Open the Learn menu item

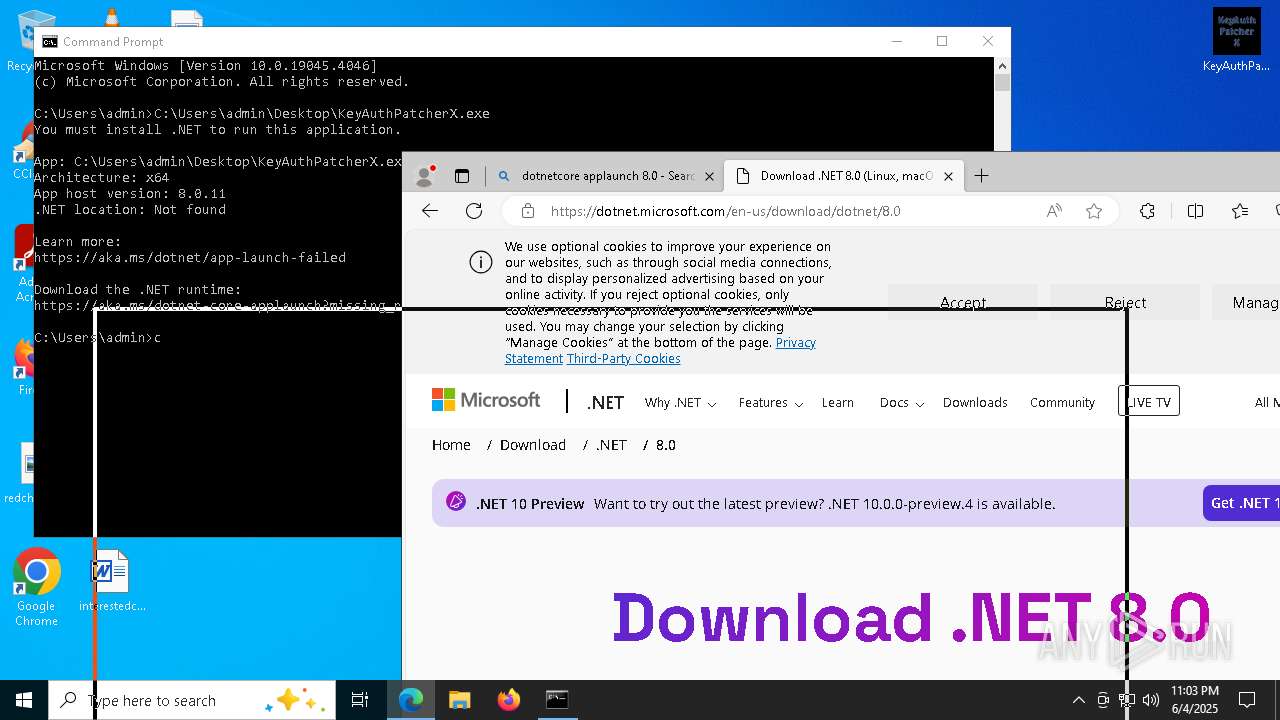coord(837,402)
